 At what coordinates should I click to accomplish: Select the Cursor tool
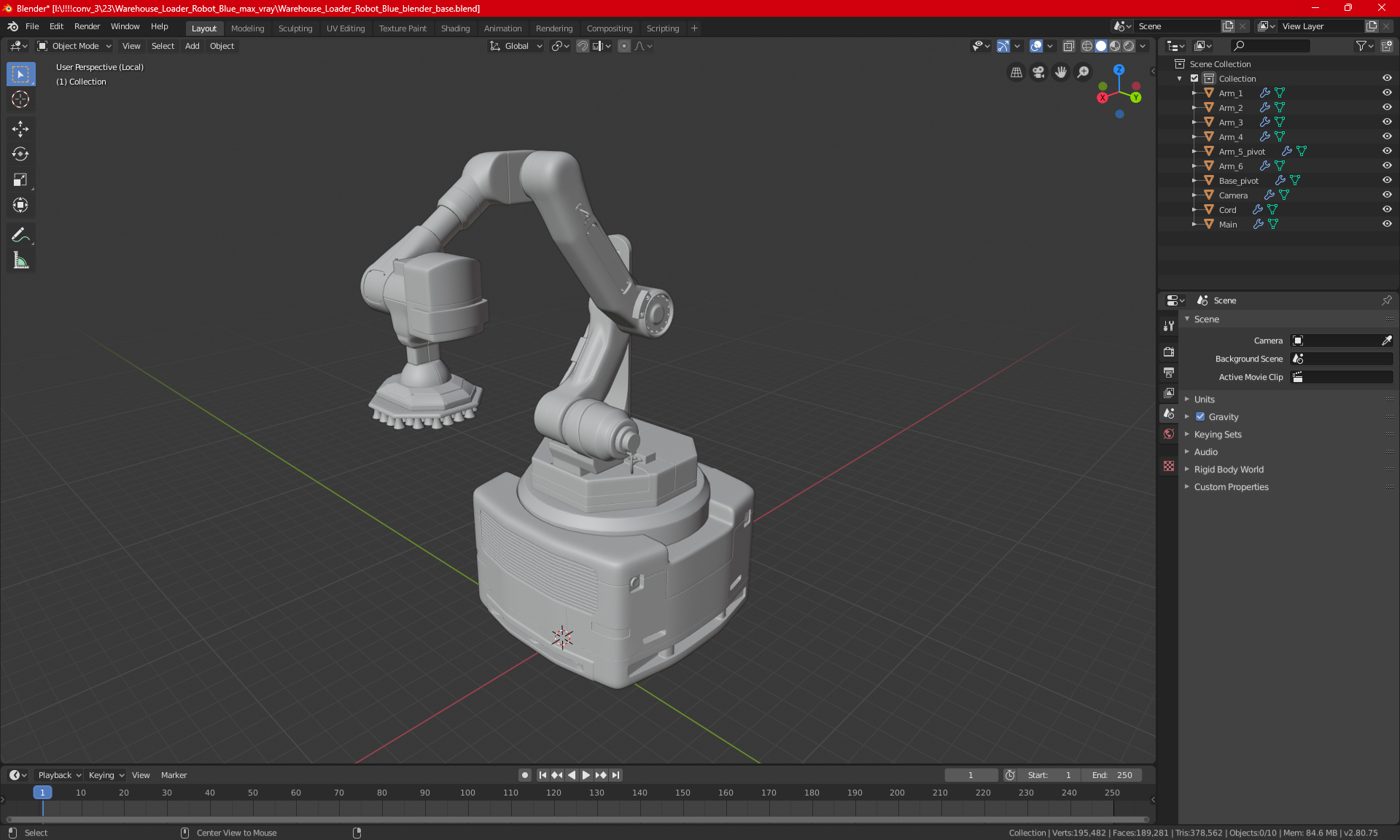pos(20,100)
